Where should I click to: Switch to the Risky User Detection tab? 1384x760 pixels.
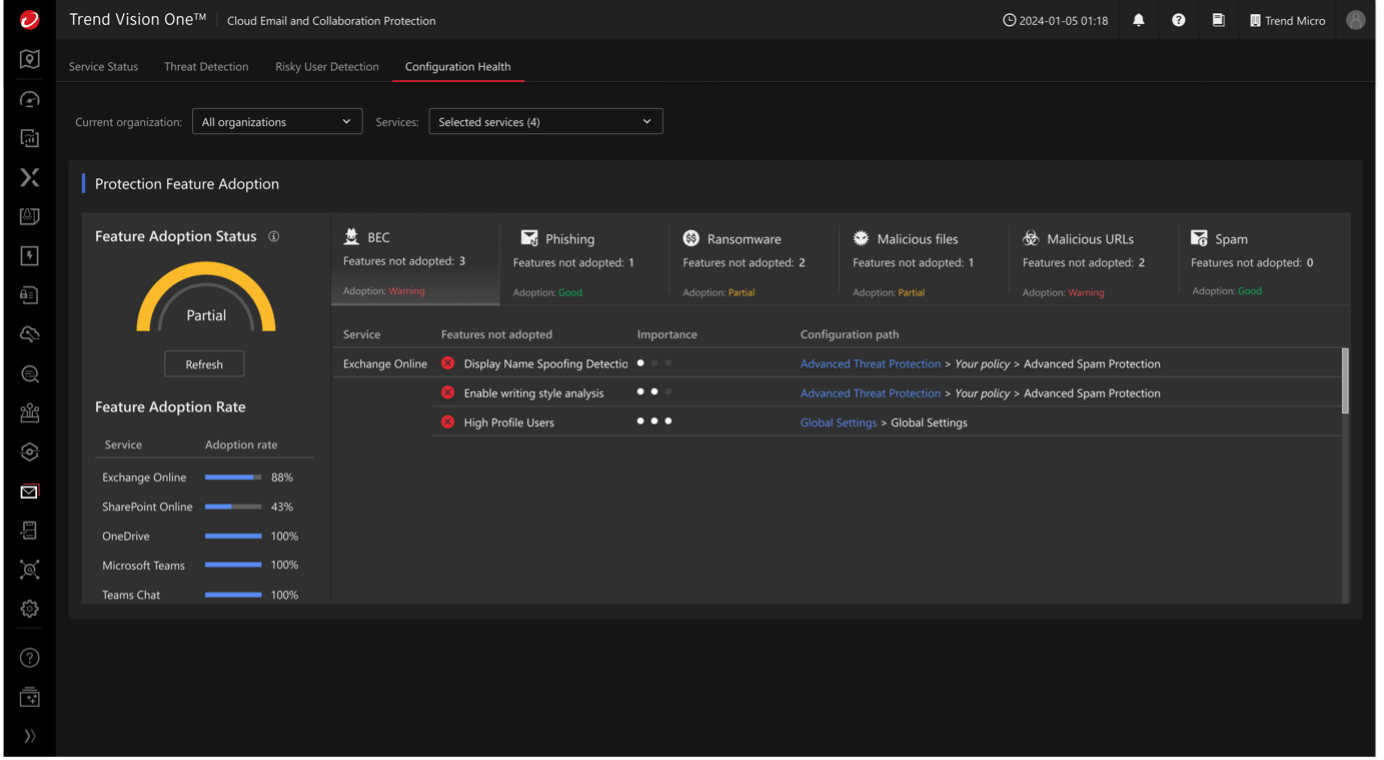pos(327,66)
